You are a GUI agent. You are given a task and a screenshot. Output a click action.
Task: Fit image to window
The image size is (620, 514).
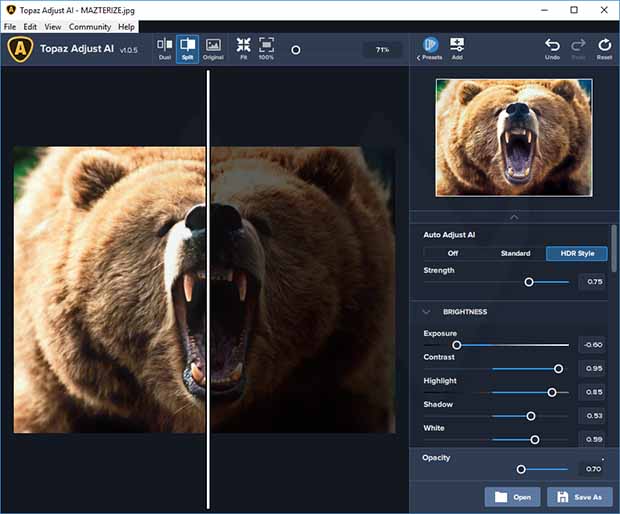(243, 48)
